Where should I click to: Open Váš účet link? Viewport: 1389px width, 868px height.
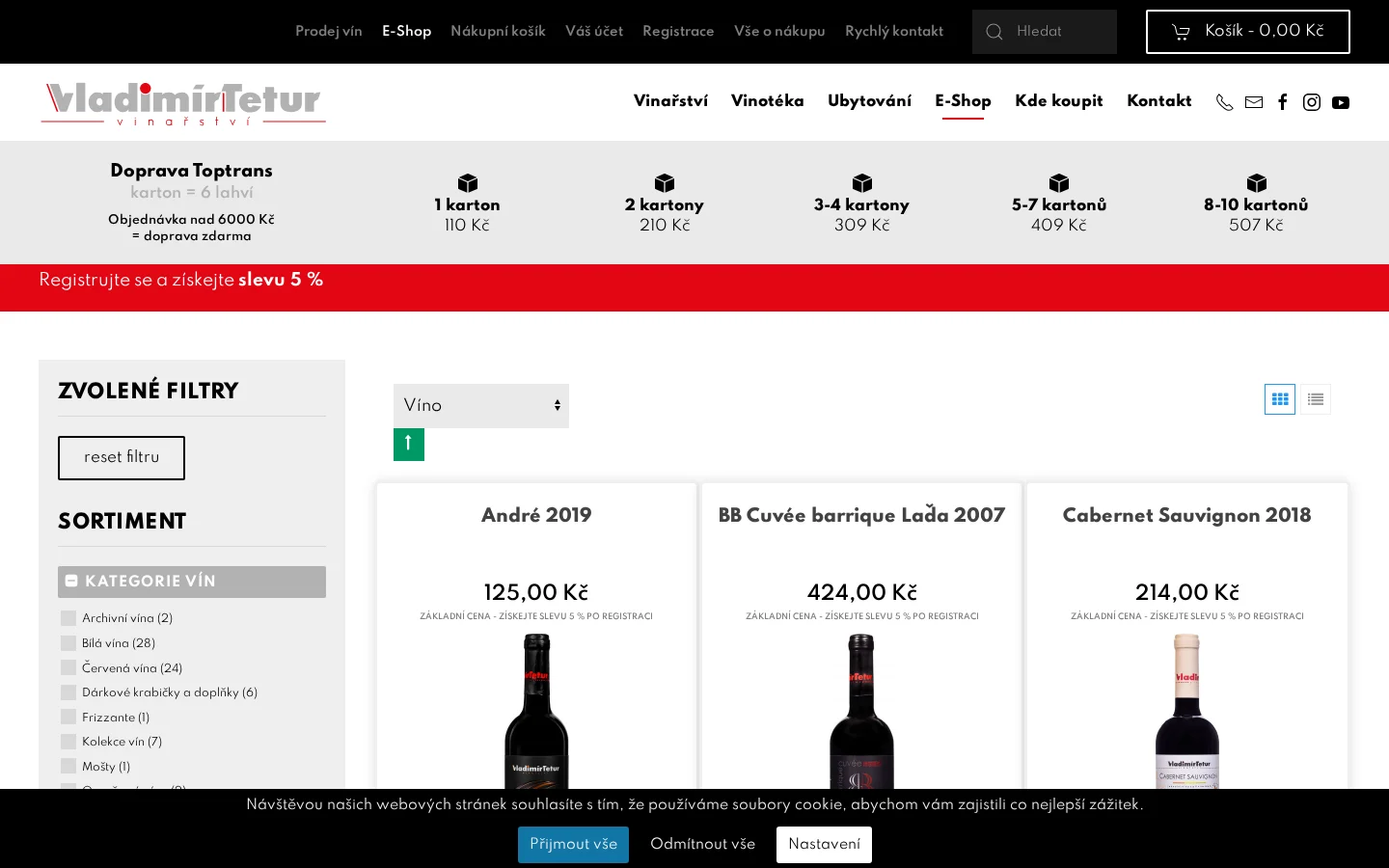point(594,32)
